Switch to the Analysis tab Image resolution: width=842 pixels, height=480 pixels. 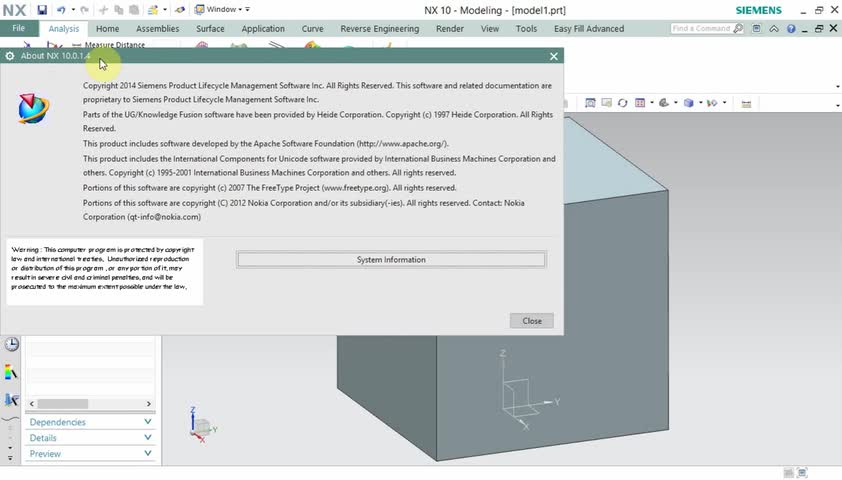[x=63, y=28]
